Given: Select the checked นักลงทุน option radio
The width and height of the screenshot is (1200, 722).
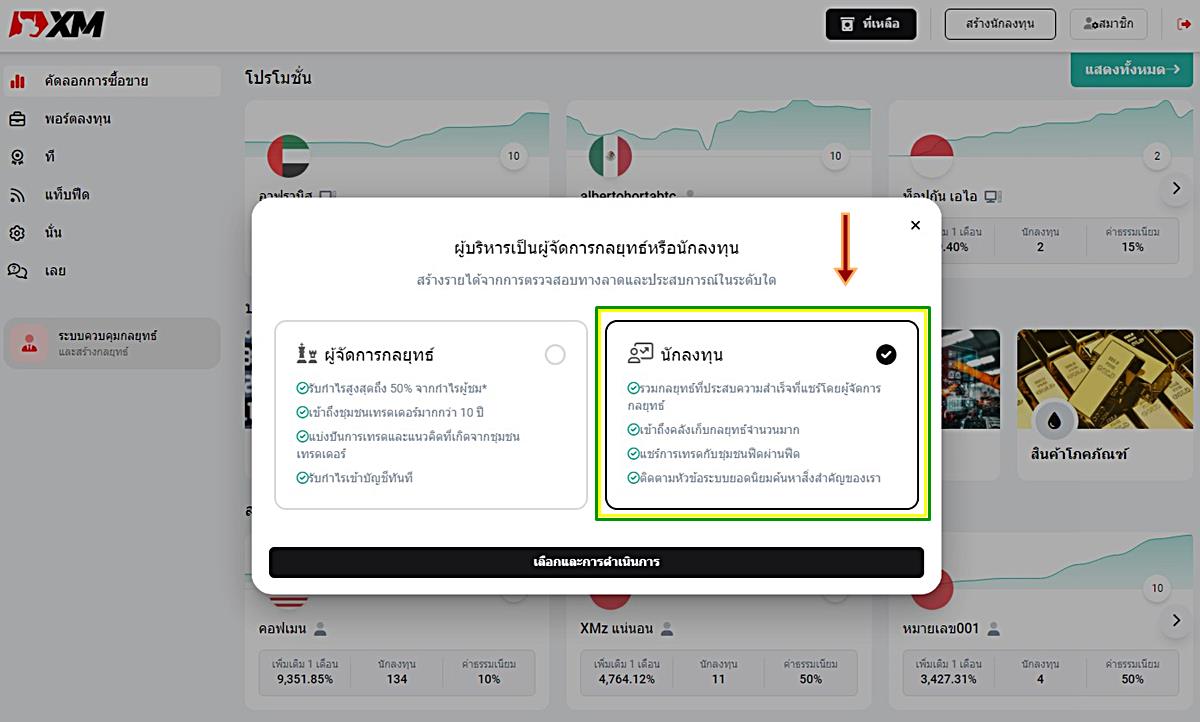Looking at the screenshot, I should (886, 354).
